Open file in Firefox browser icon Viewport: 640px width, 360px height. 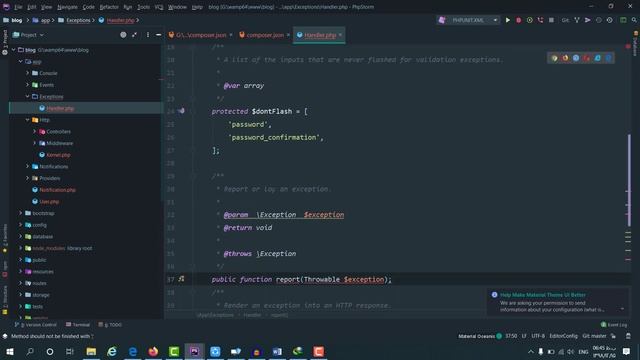click(565, 58)
